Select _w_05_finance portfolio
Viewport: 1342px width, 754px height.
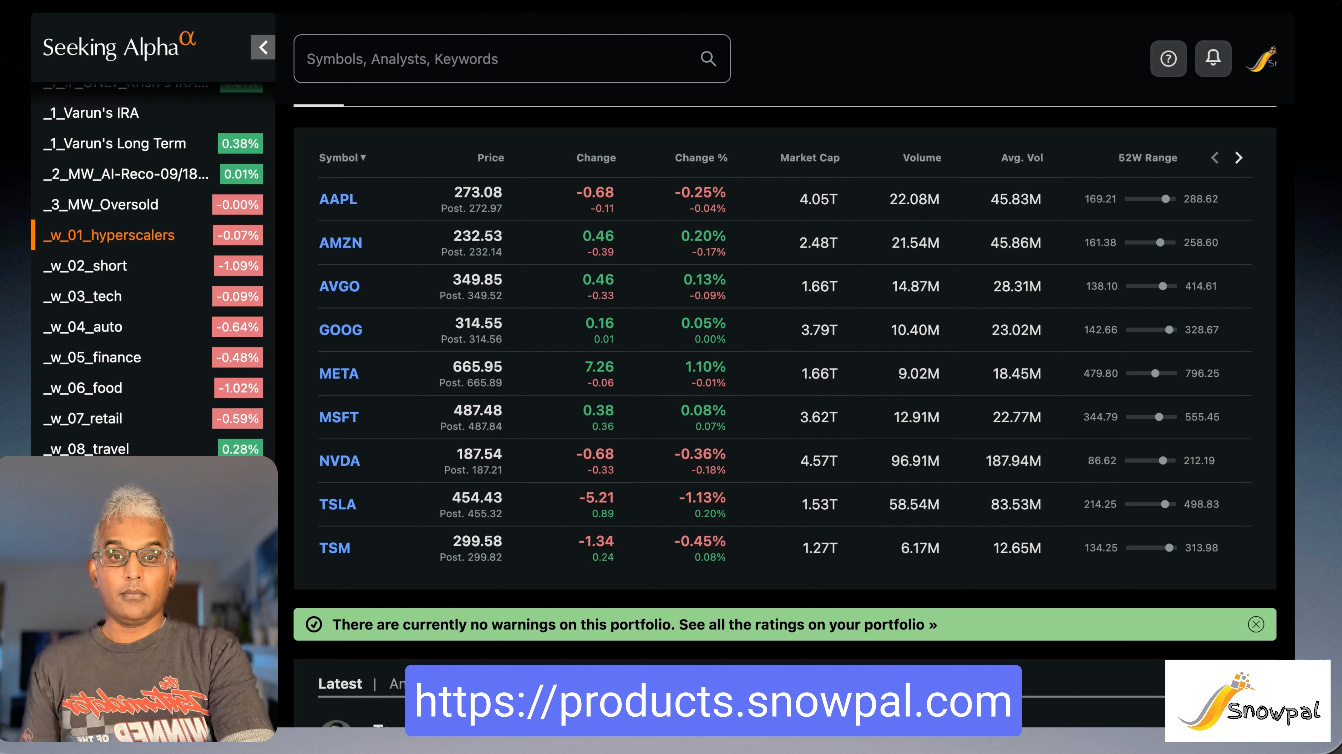(91, 357)
